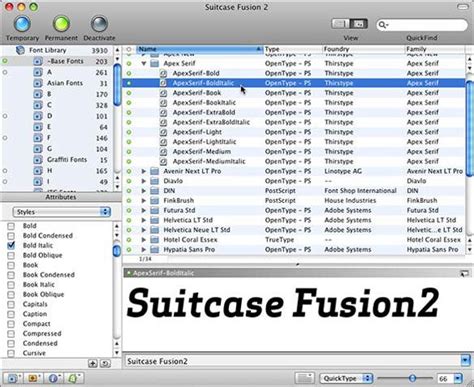
Task: Check the Book style checkbox
Action: tap(11, 265)
